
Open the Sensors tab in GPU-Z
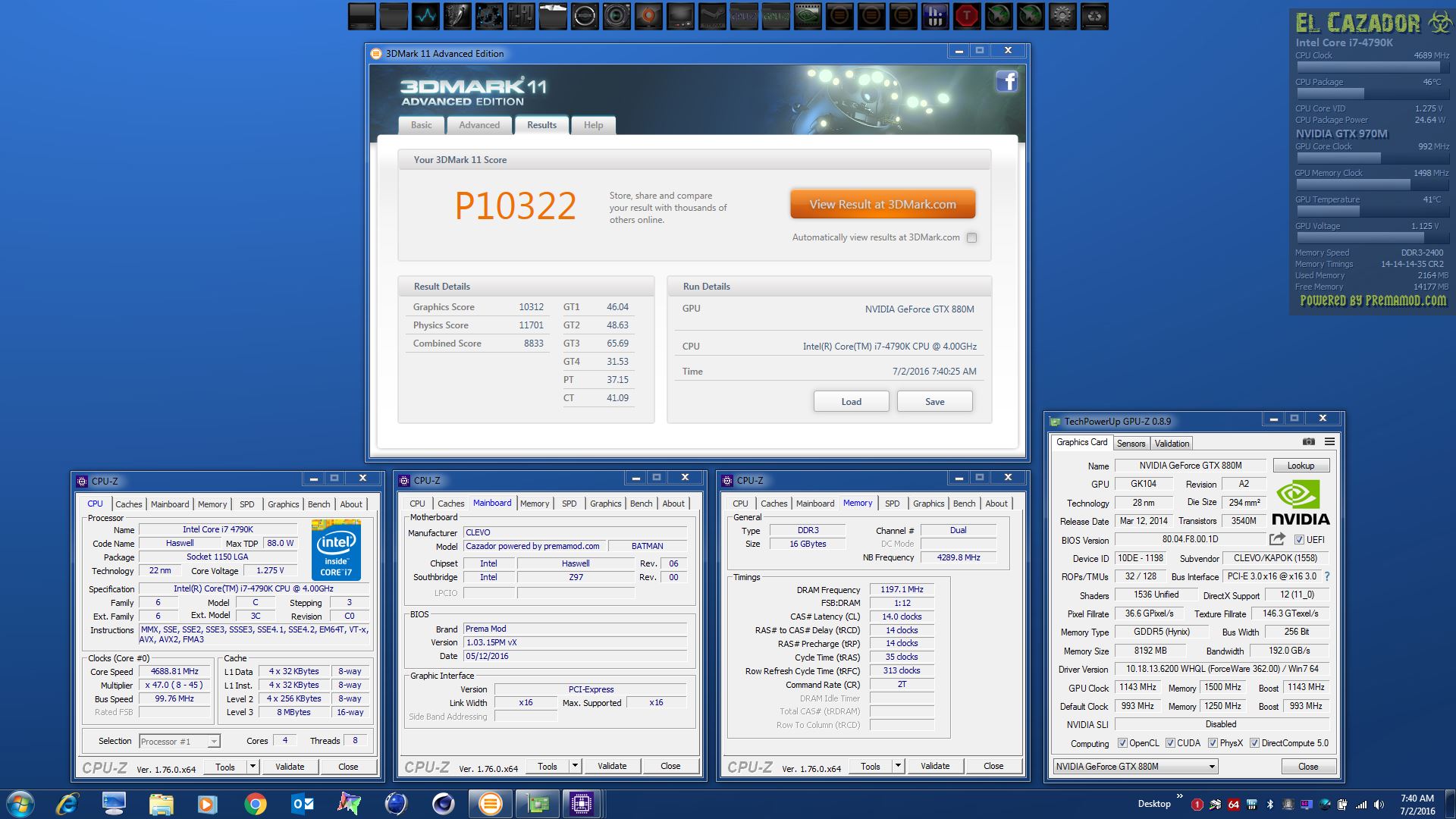(1131, 444)
